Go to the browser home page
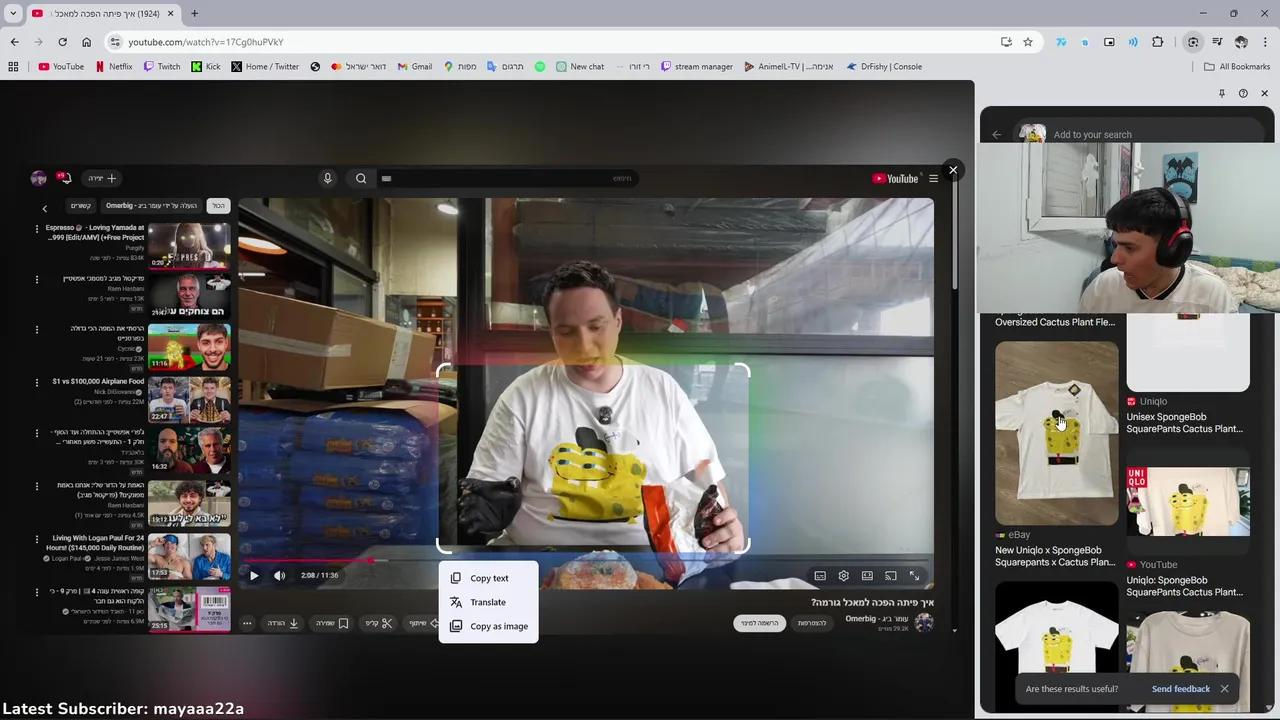1280x720 pixels. (x=86, y=42)
